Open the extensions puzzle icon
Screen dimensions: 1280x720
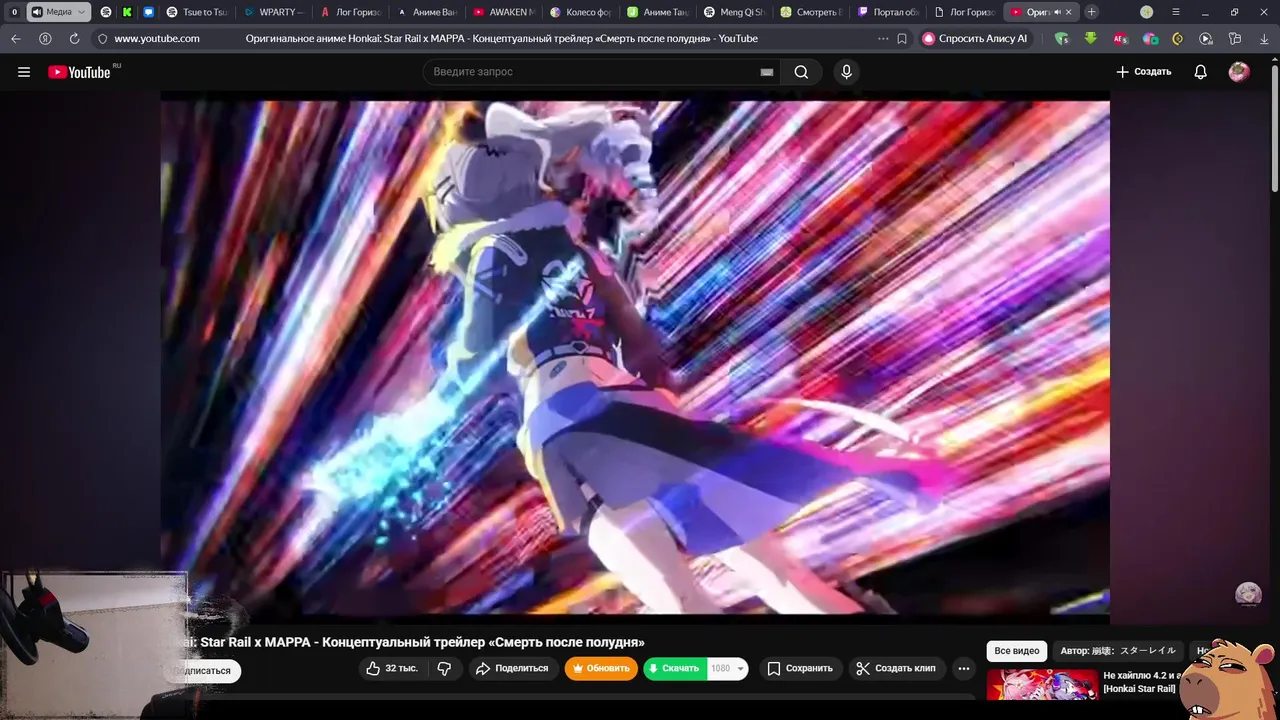(1235, 39)
